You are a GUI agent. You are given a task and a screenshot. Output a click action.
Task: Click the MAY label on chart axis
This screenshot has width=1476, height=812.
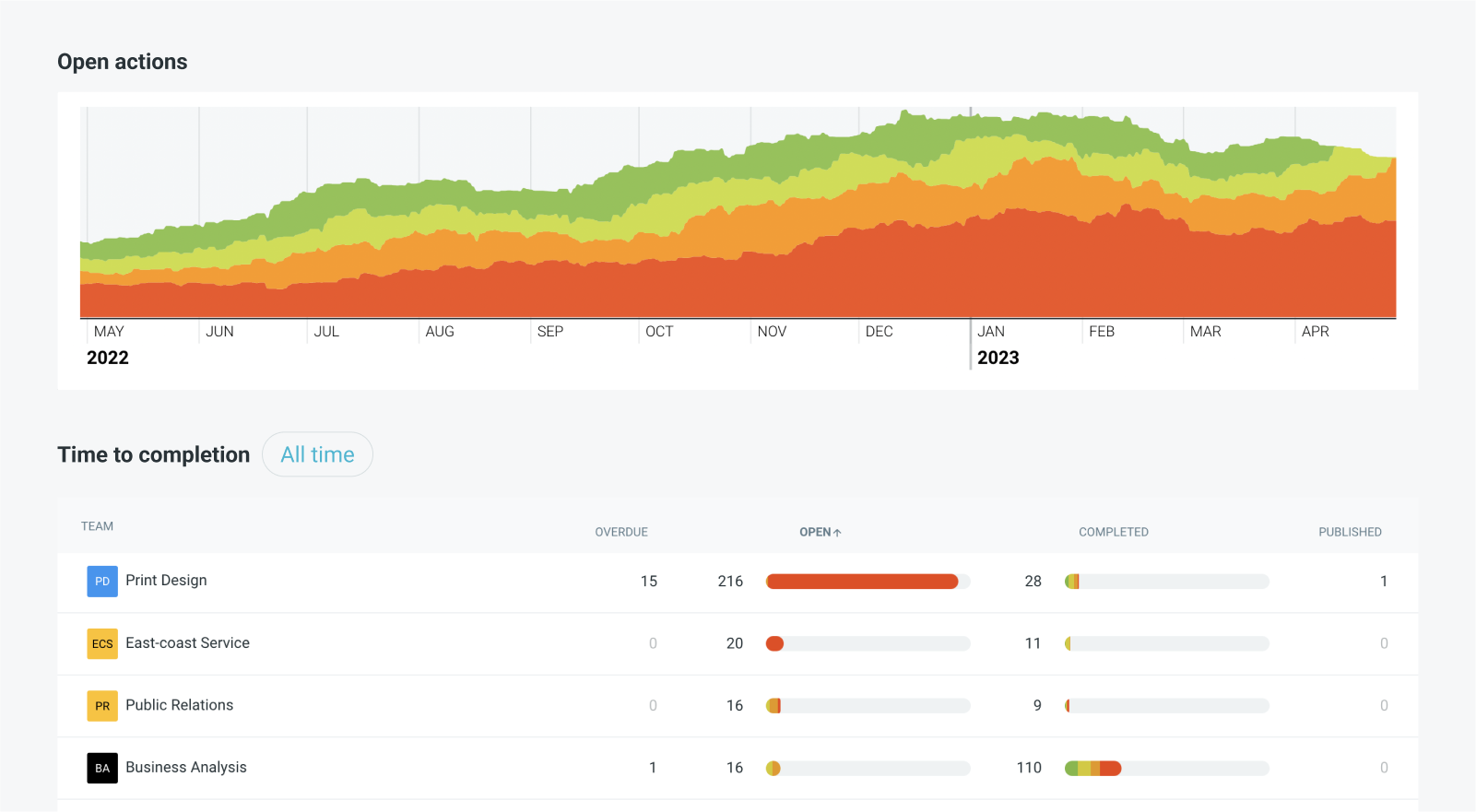pyautogui.click(x=109, y=332)
